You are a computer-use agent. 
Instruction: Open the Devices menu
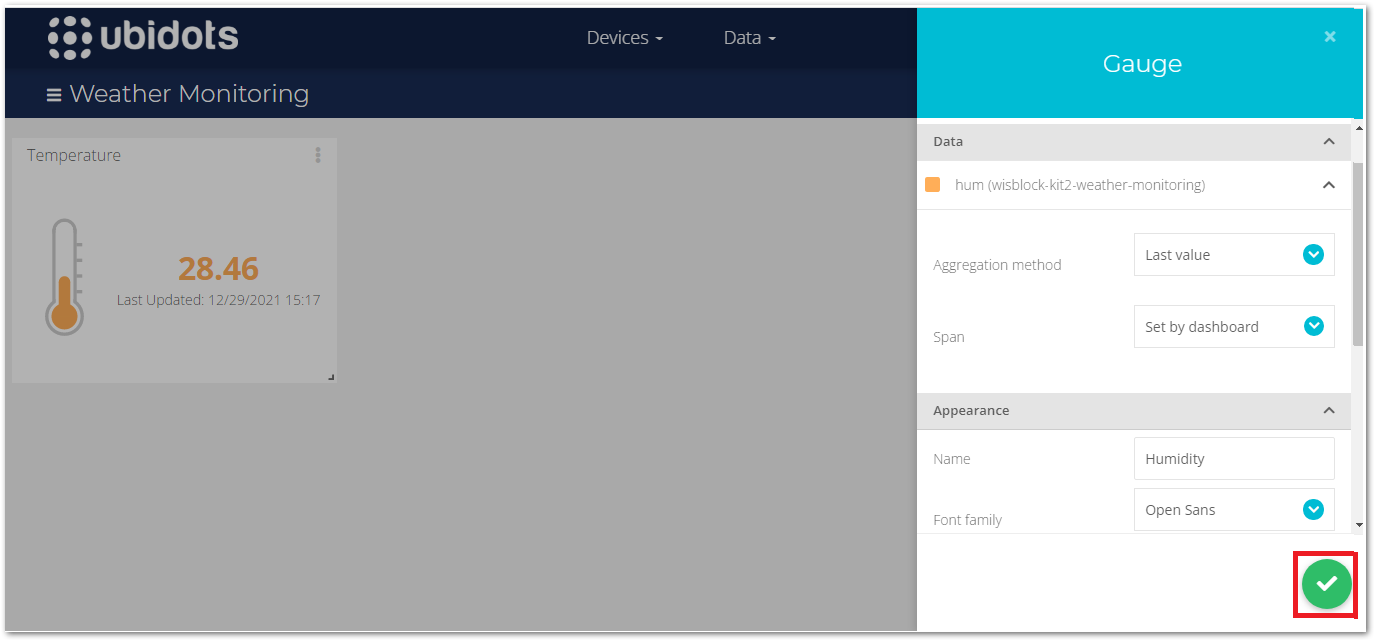coord(624,38)
